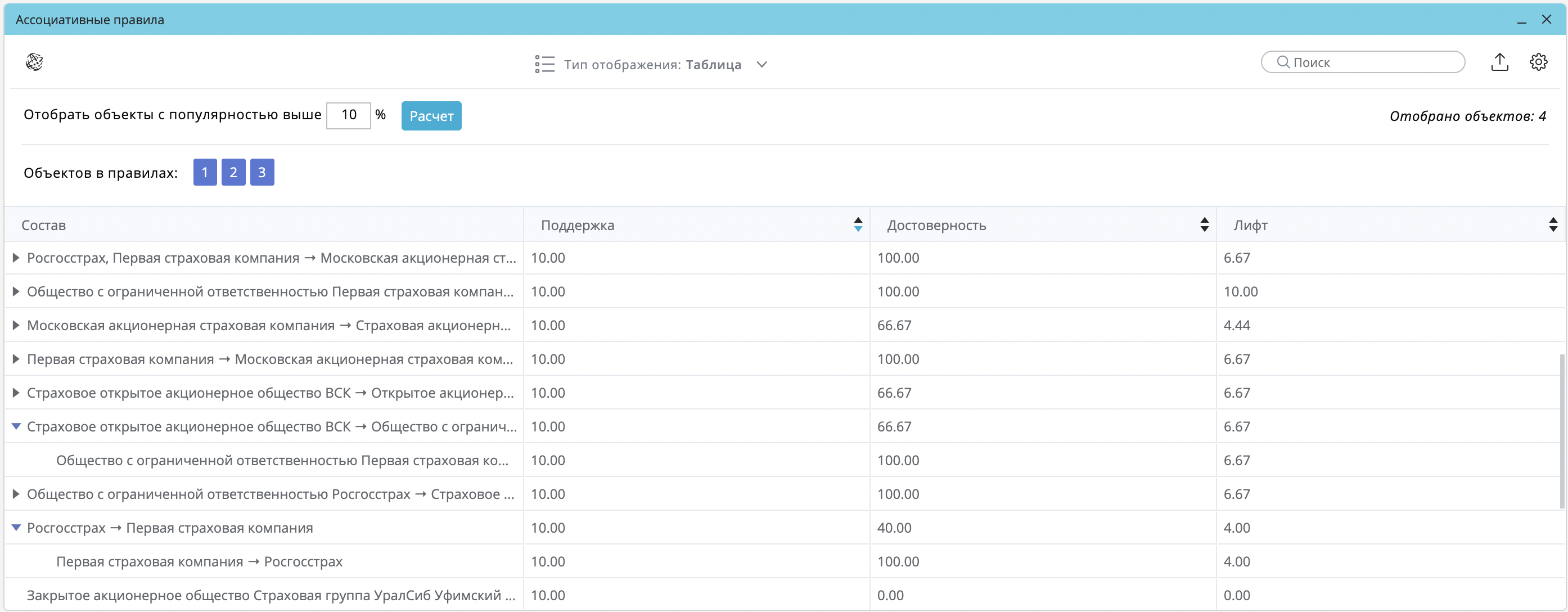Expand the Росгосстрах, Первая страховая компания rule
This screenshot has width=1568, height=612.
click(16, 258)
